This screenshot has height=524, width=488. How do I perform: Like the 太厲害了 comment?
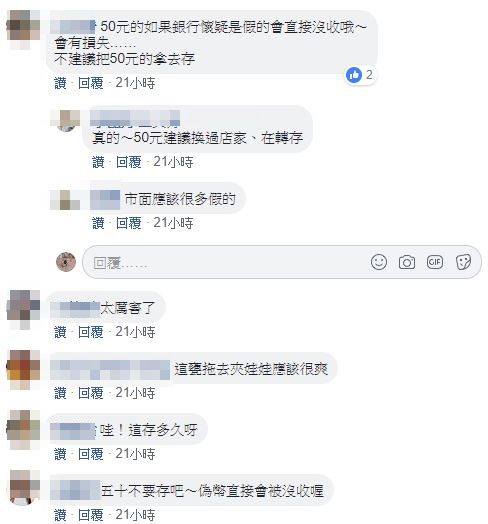coord(60,332)
